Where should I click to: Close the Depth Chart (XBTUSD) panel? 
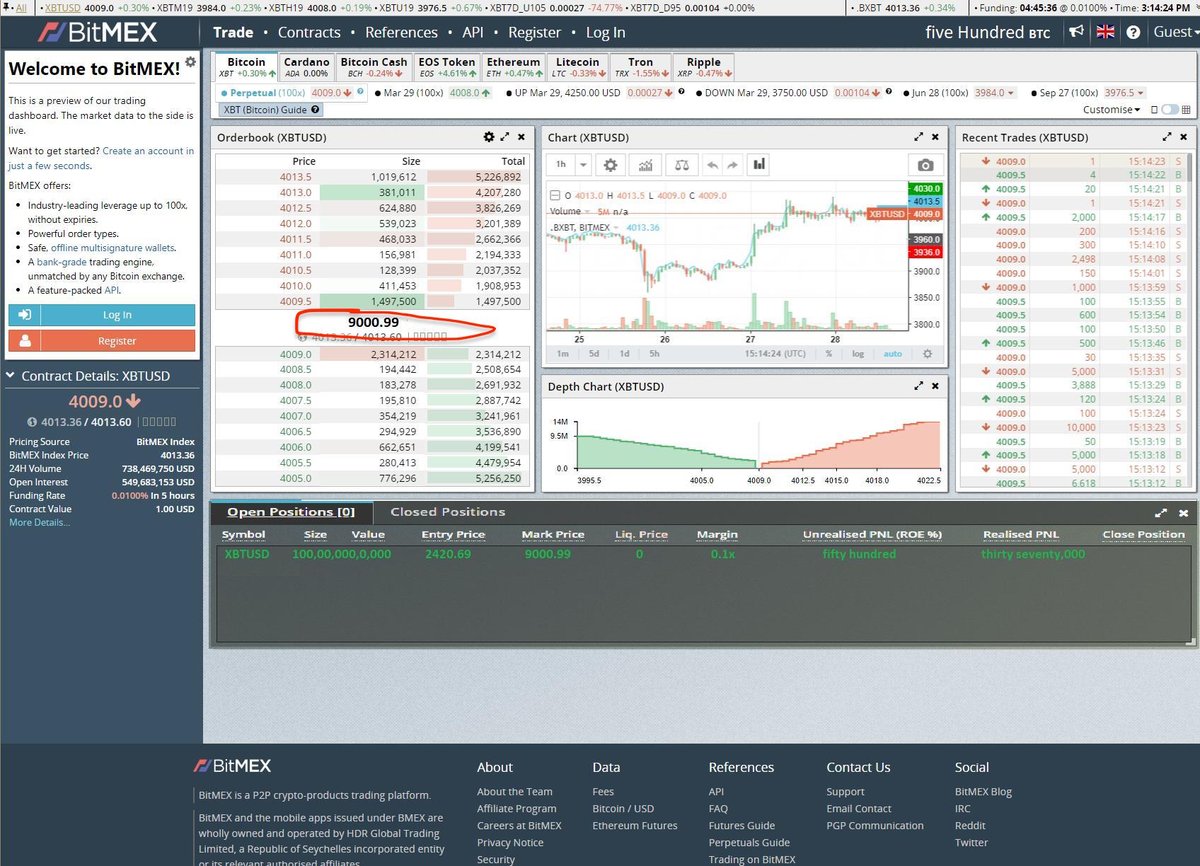(935, 386)
